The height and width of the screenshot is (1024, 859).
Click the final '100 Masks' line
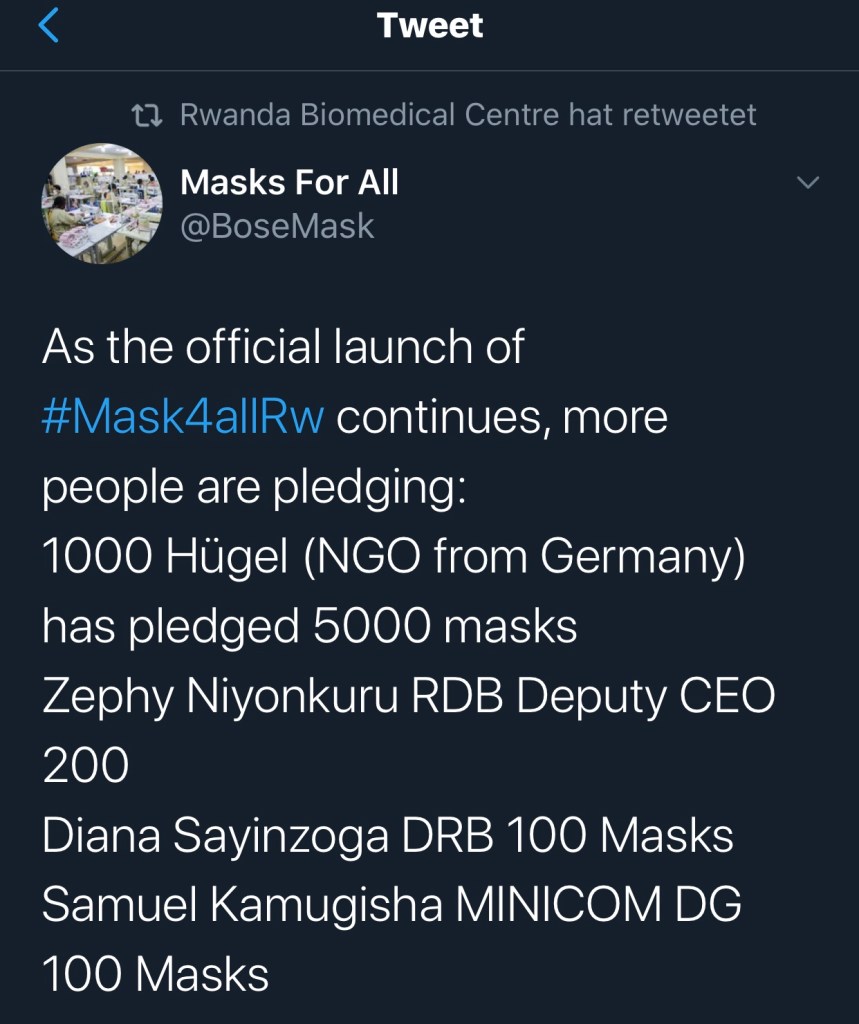coord(155,975)
